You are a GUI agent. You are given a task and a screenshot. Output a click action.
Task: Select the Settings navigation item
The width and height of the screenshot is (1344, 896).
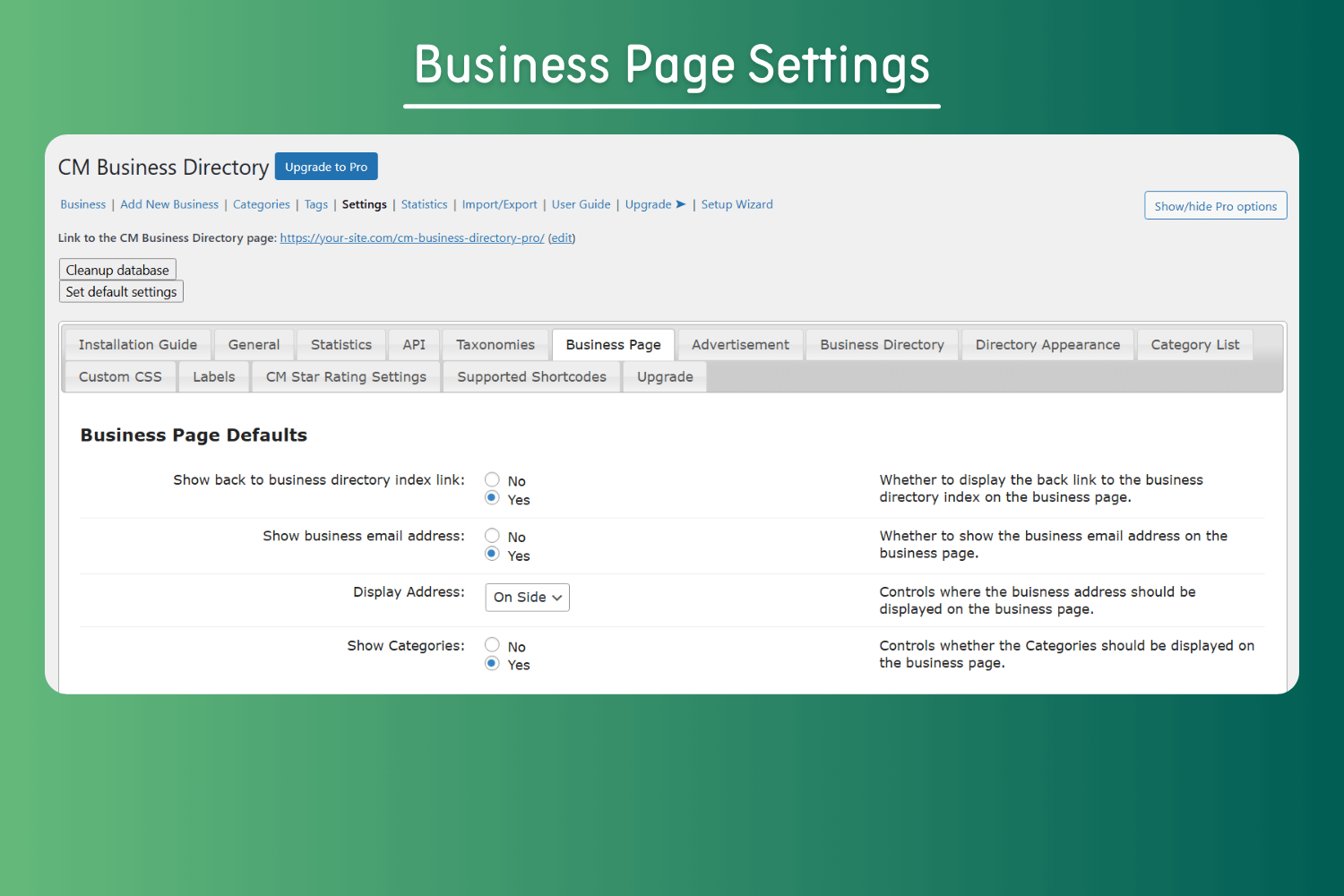[365, 204]
